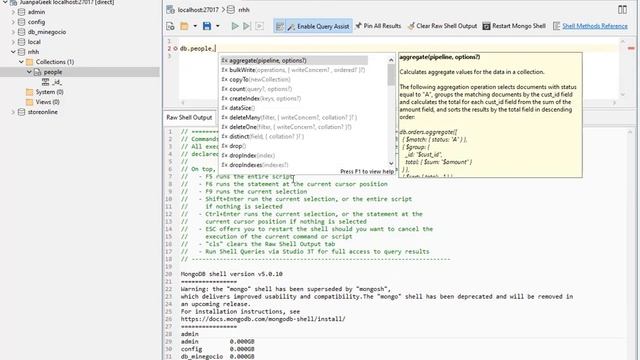Click the rrhh database icon in breadcrumb
This screenshot has width=640, height=360.
click(x=231, y=9)
